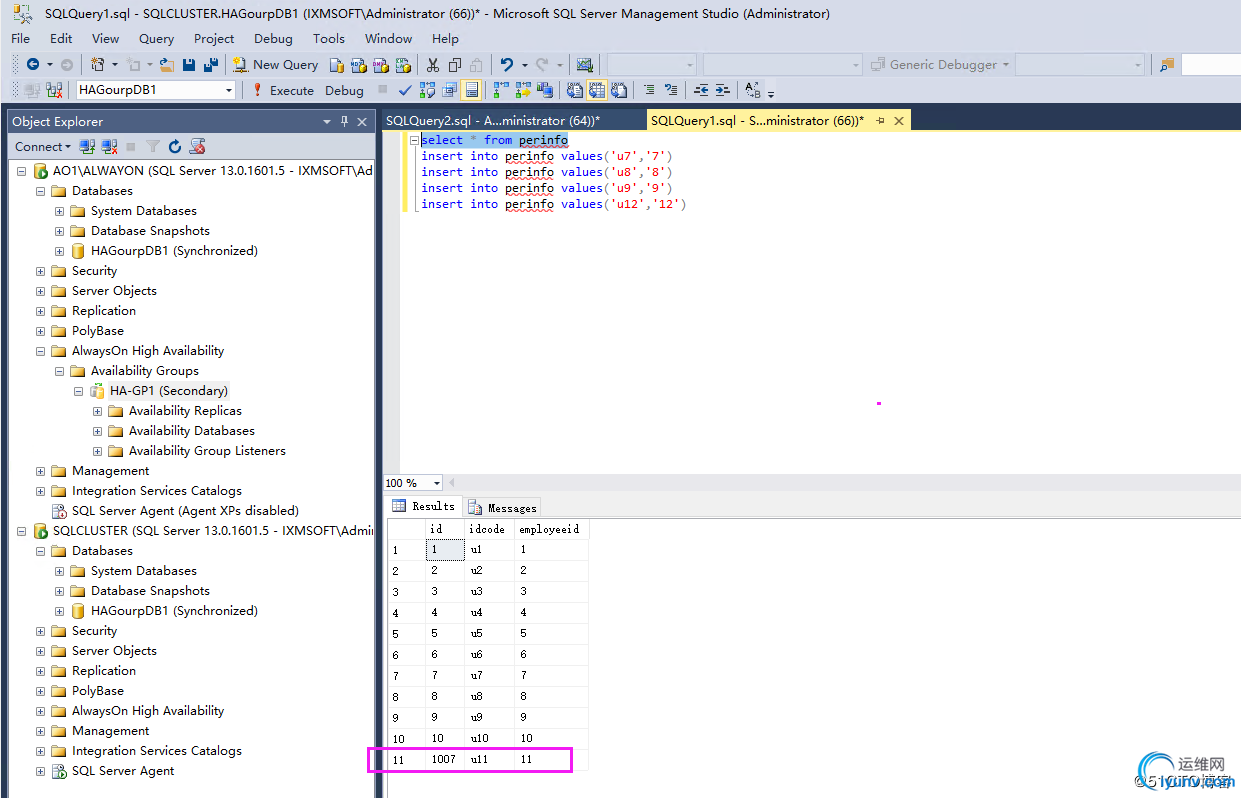Expand the PolyBase folder under SQLCLUSTER
Viewport: 1241px width, 798px height.
pyautogui.click(x=41, y=691)
